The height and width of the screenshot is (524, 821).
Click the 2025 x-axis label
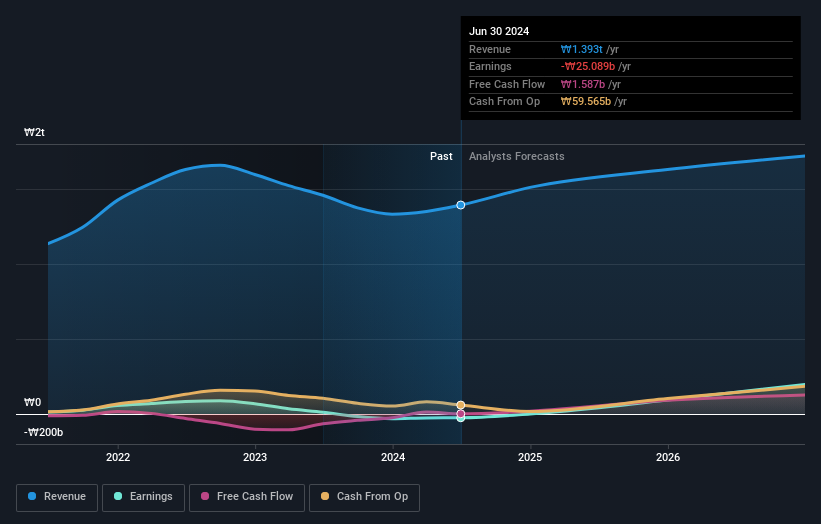(x=530, y=457)
